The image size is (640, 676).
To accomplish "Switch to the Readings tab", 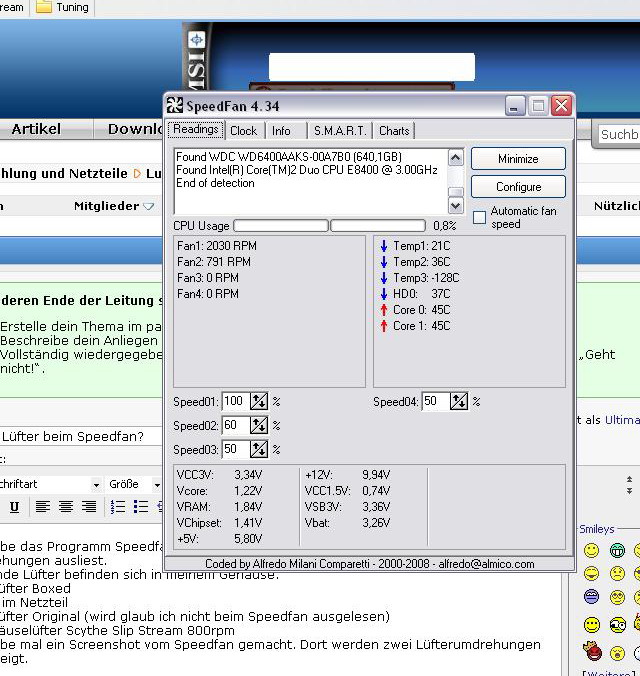I will (196, 130).
